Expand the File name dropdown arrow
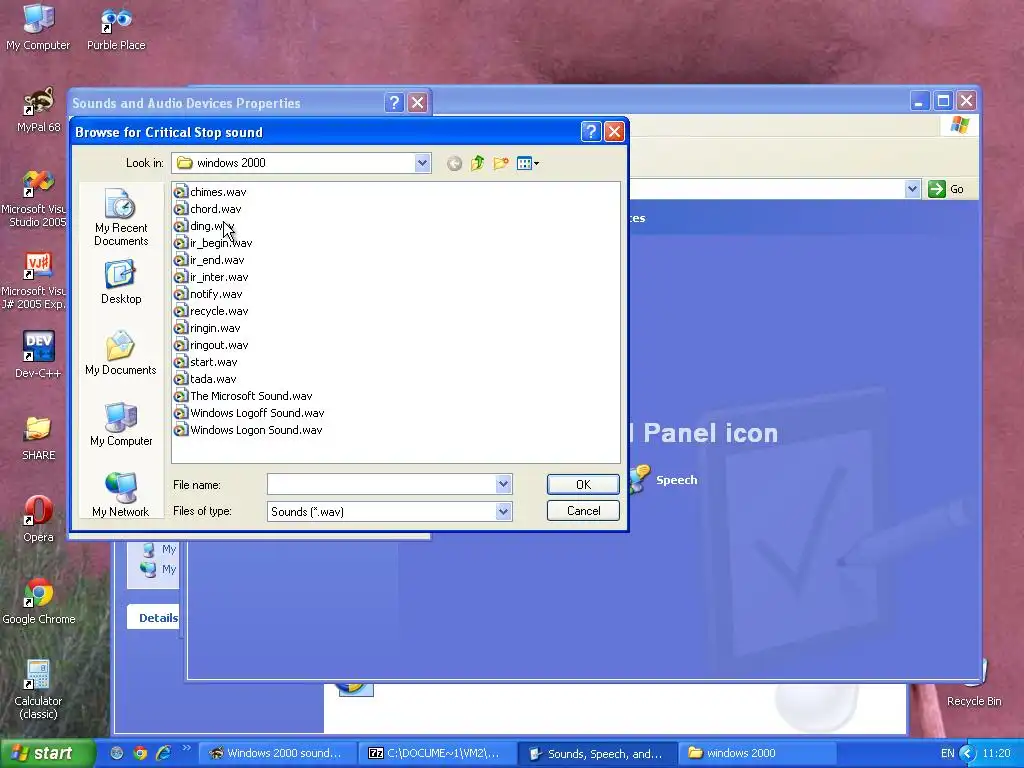The width and height of the screenshot is (1024, 768). point(503,485)
